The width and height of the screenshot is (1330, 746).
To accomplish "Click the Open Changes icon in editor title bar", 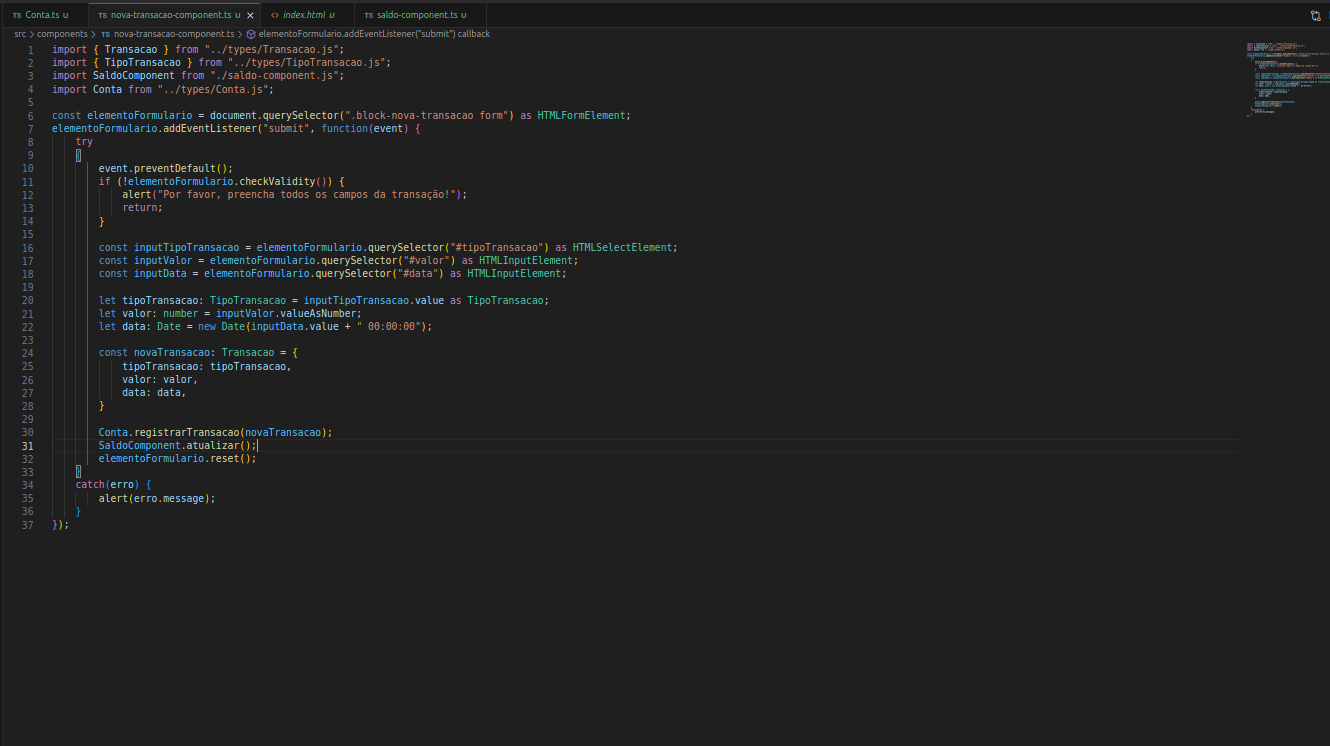I will (x=1315, y=15).
